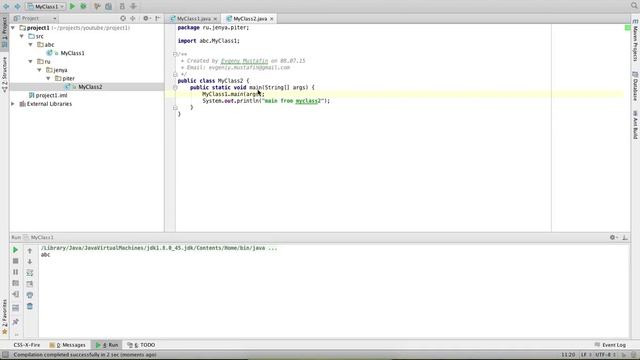Collapse the src folder
Image resolution: width=640 pixels, height=360 pixels.
22,36
